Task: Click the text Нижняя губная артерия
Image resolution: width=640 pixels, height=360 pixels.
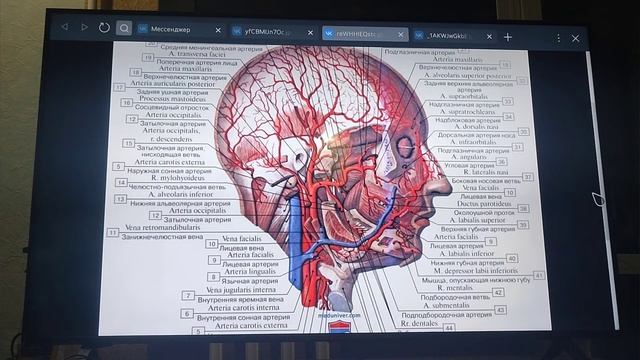Action: point(467,262)
